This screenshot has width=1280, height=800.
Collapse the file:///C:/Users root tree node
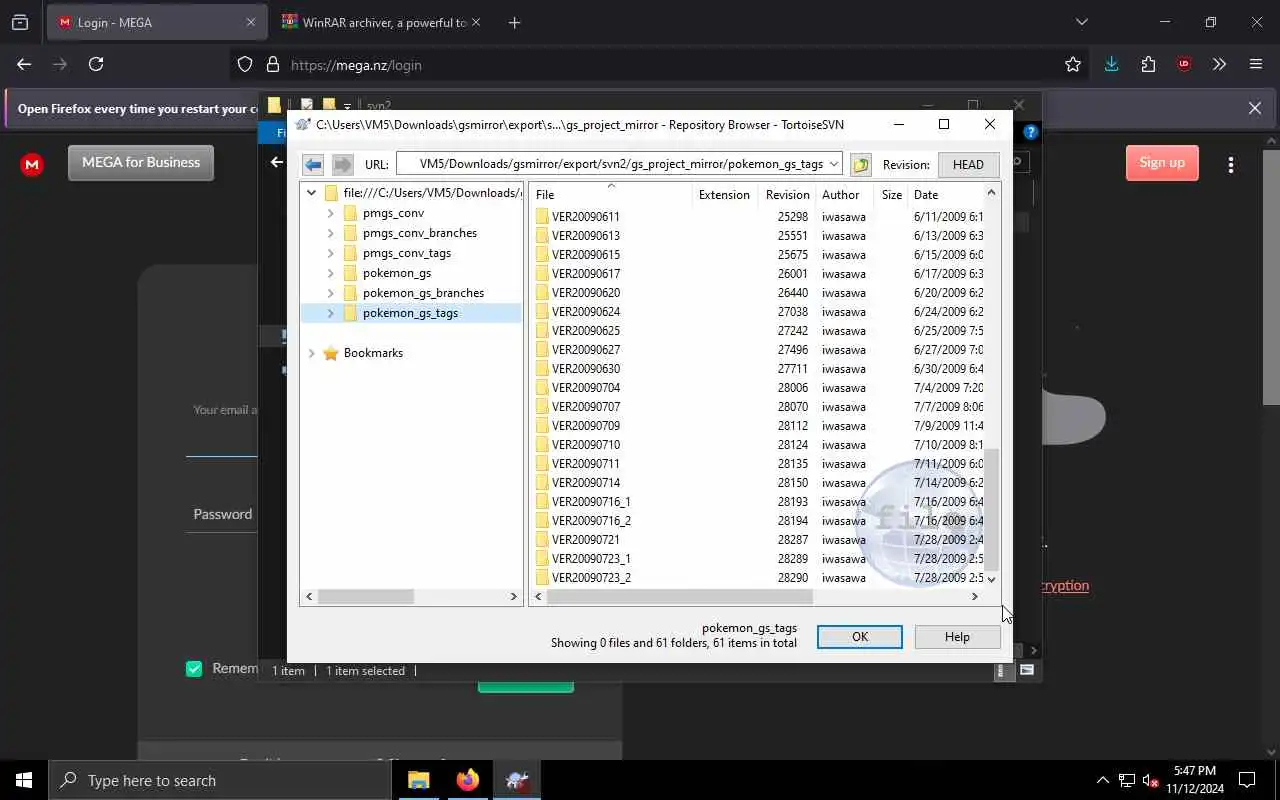coord(311,193)
